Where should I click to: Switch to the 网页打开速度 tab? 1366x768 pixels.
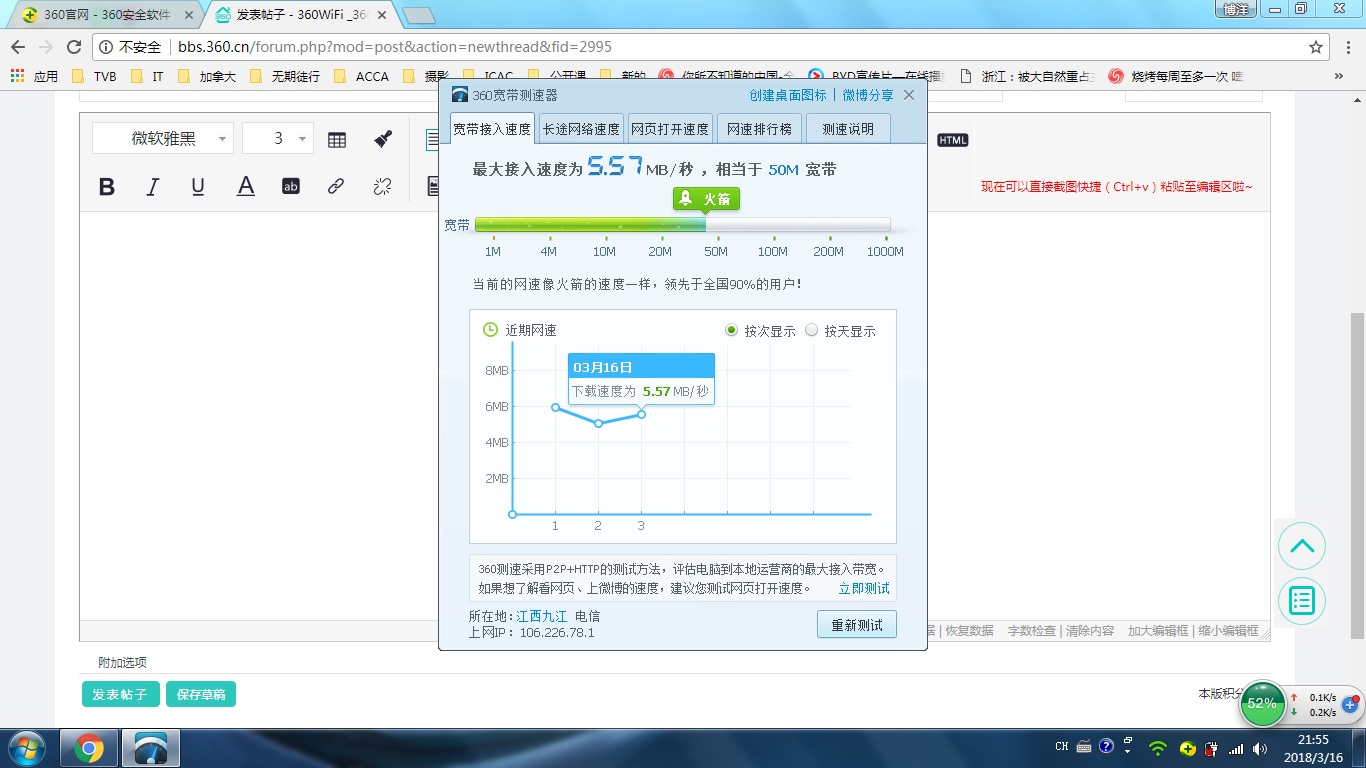[x=669, y=129]
